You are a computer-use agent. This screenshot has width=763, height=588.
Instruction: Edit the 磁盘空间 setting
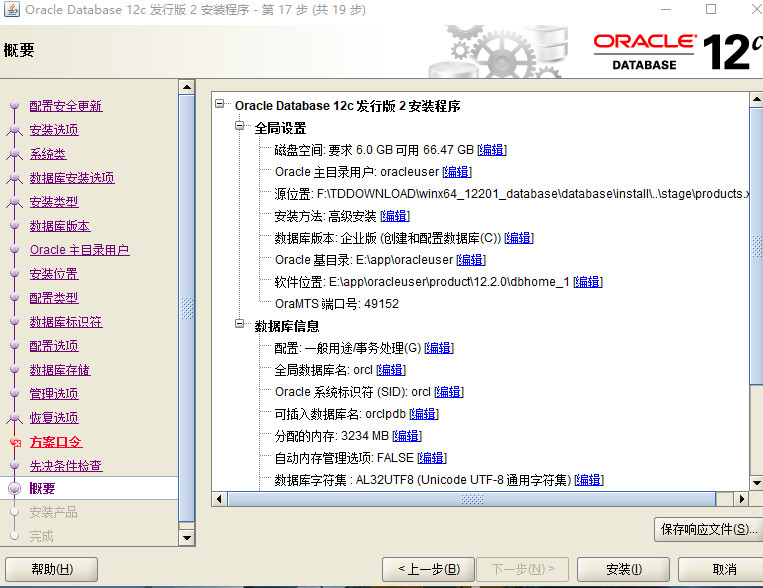(492, 150)
